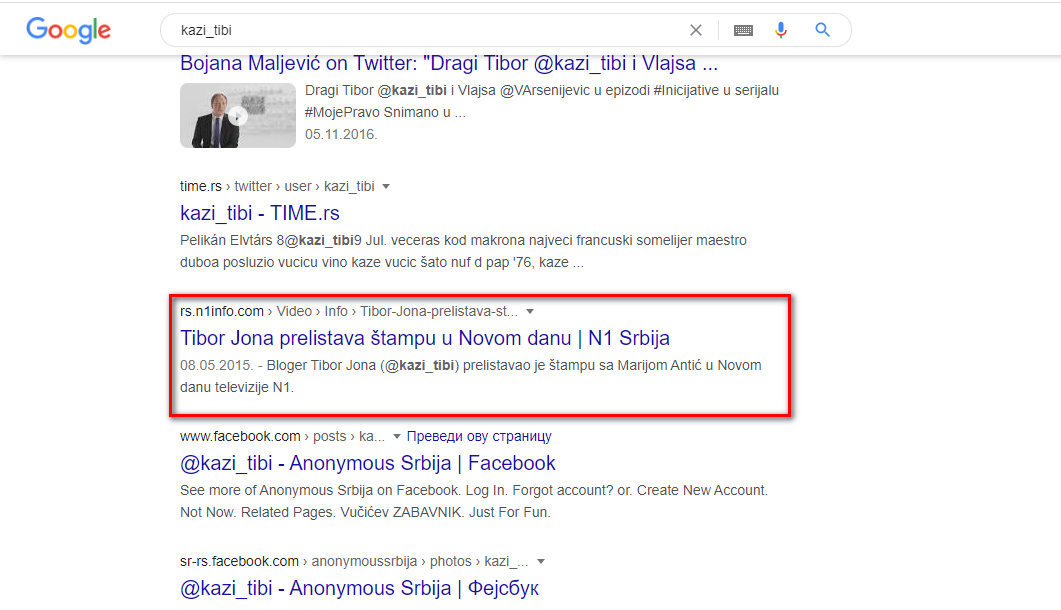Focus the search field containing kazi_tibi
Screen dimensions: 1061x610
pyautogui.click(x=420, y=30)
